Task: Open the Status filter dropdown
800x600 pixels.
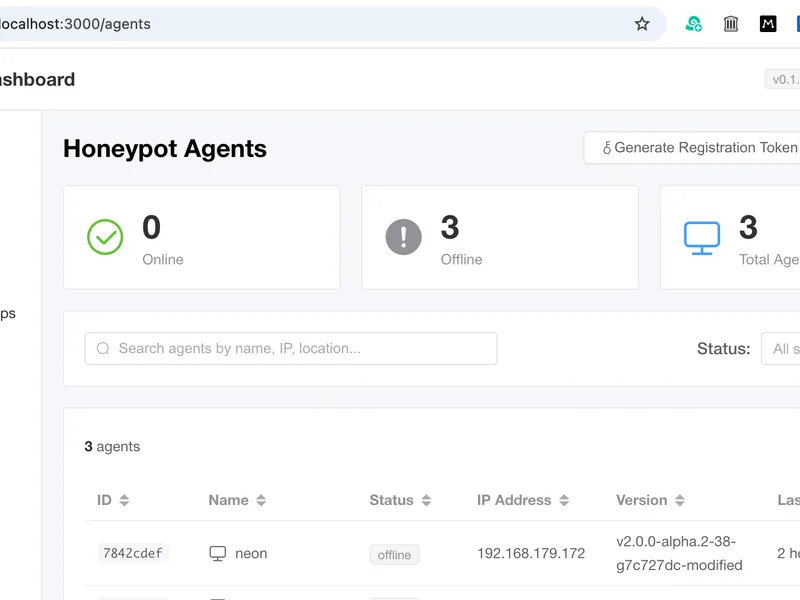Action: [x=781, y=348]
